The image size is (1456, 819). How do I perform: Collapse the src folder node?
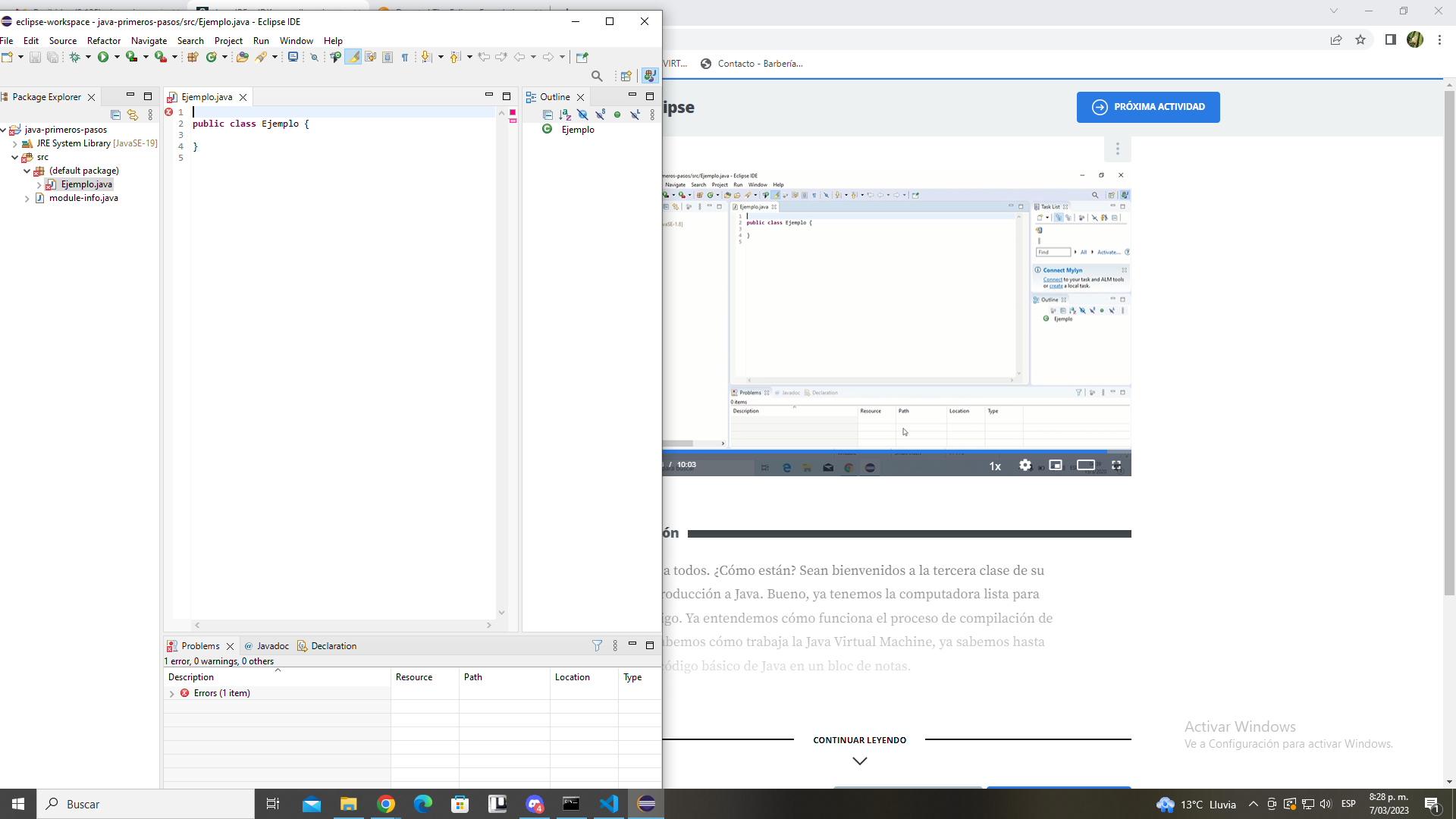pyautogui.click(x=15, y=157)
